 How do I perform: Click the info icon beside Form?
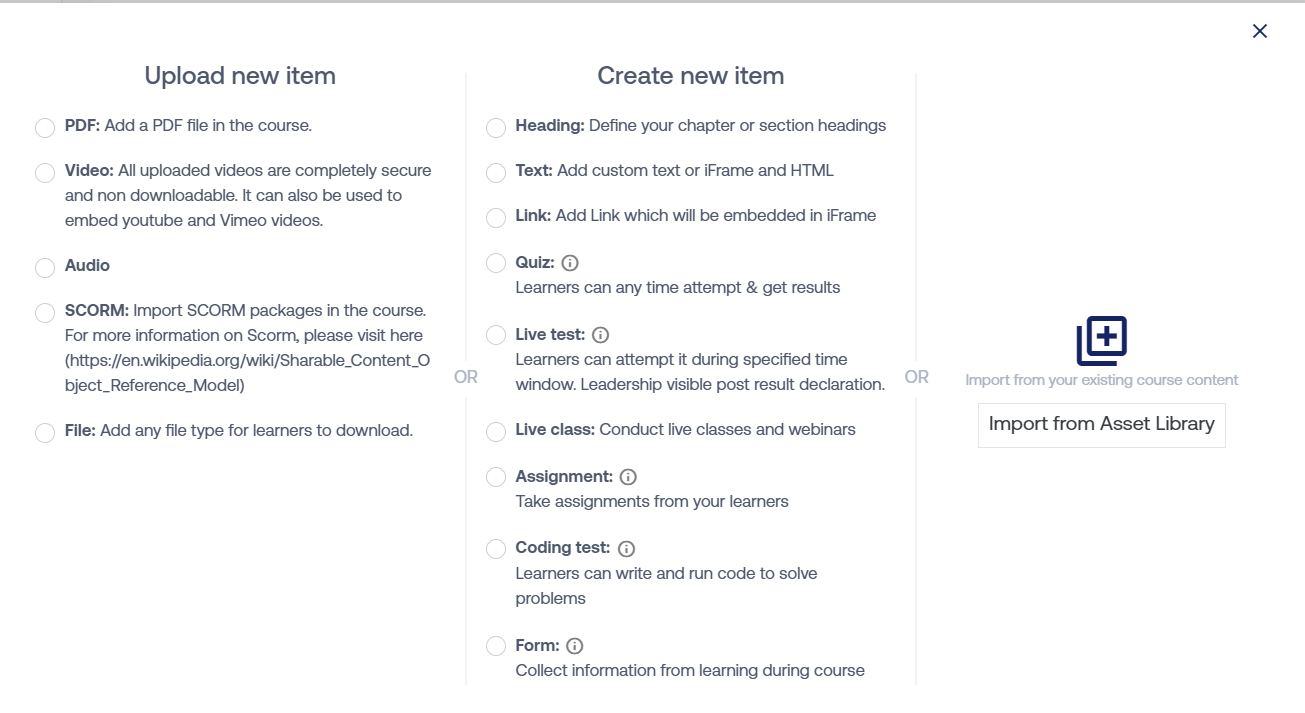[x=575, y=646]
